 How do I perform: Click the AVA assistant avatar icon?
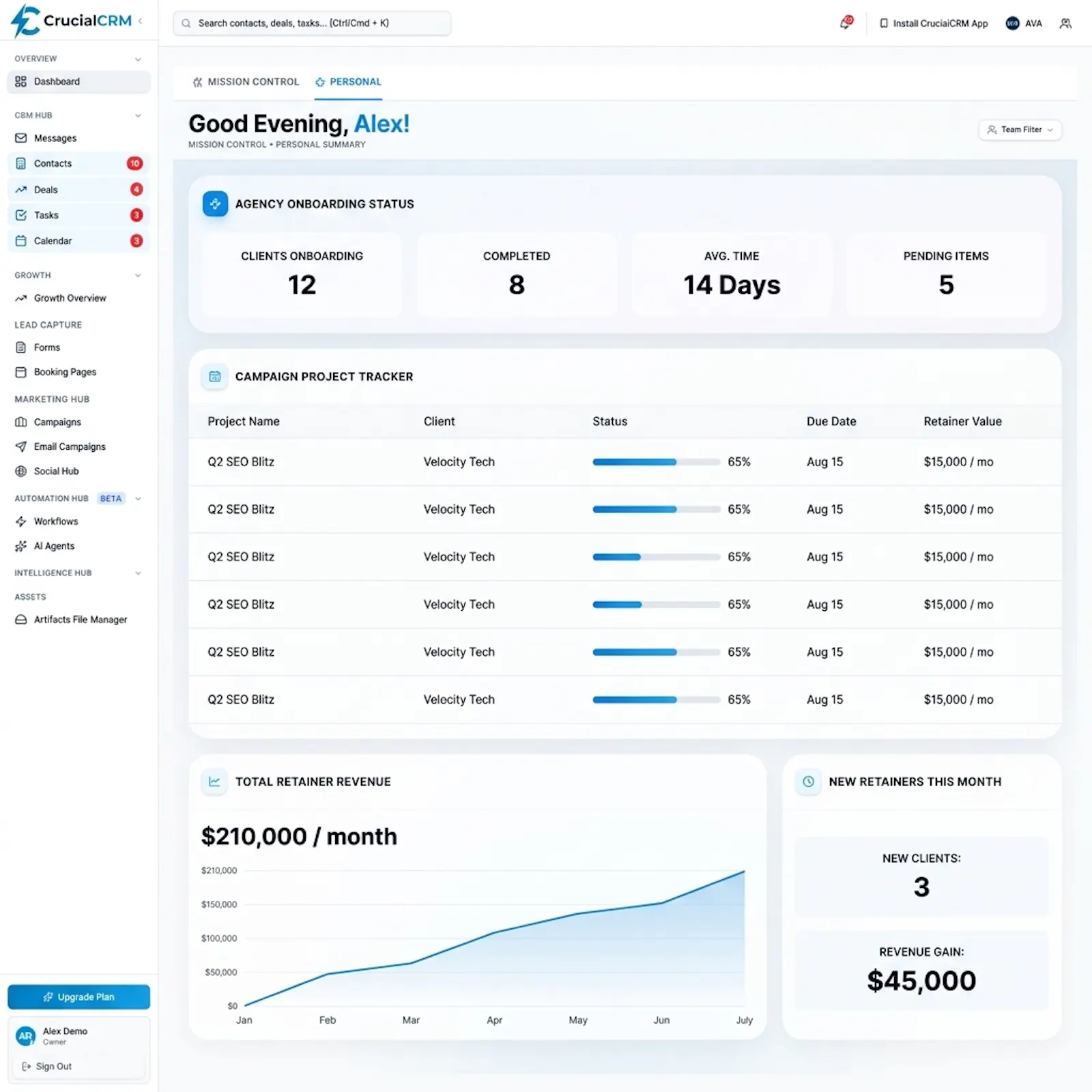click(1012, 23)
